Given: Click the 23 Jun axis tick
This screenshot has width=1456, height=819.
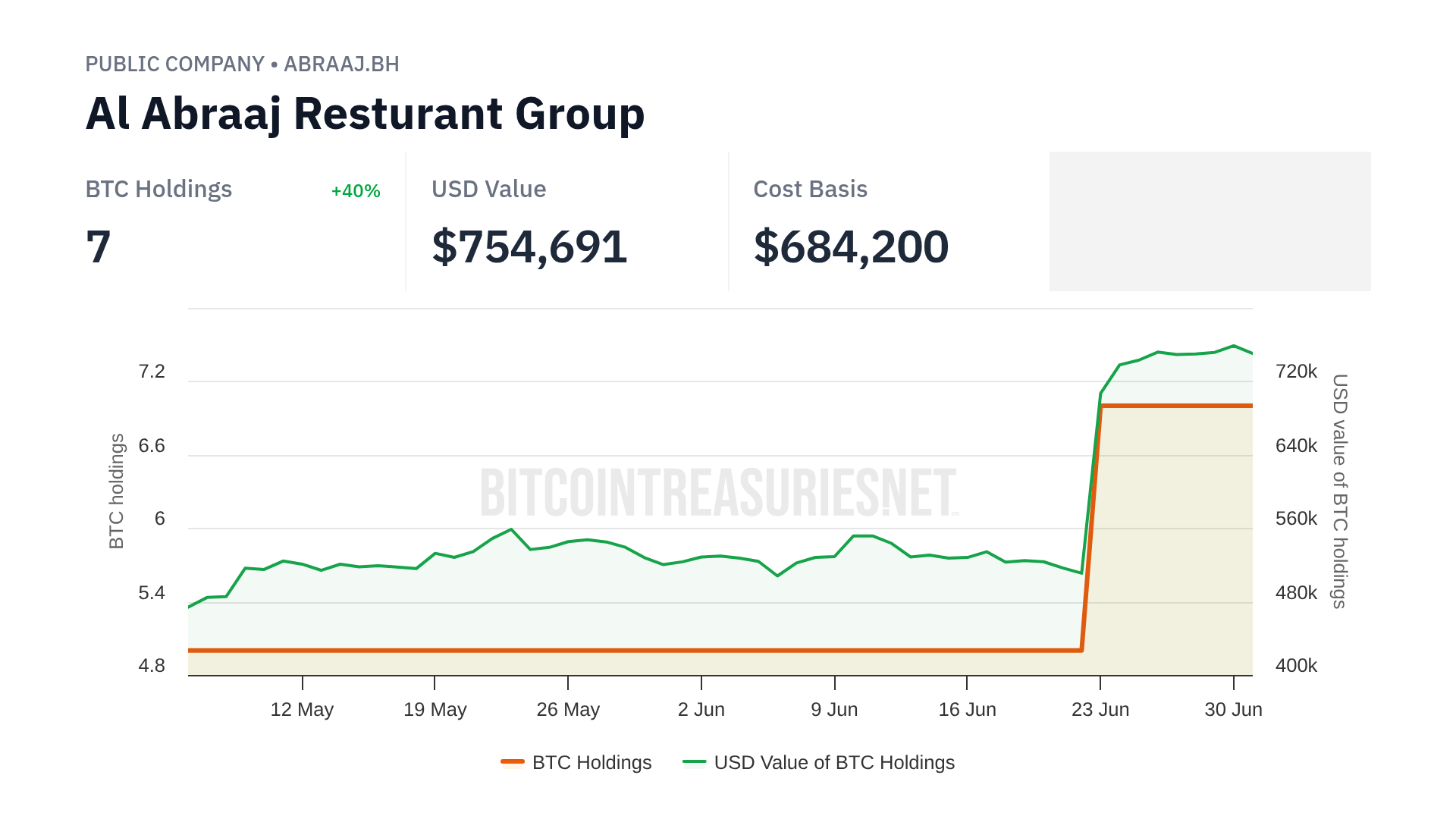Looking at the screenshot, I should coord(1100,709).
